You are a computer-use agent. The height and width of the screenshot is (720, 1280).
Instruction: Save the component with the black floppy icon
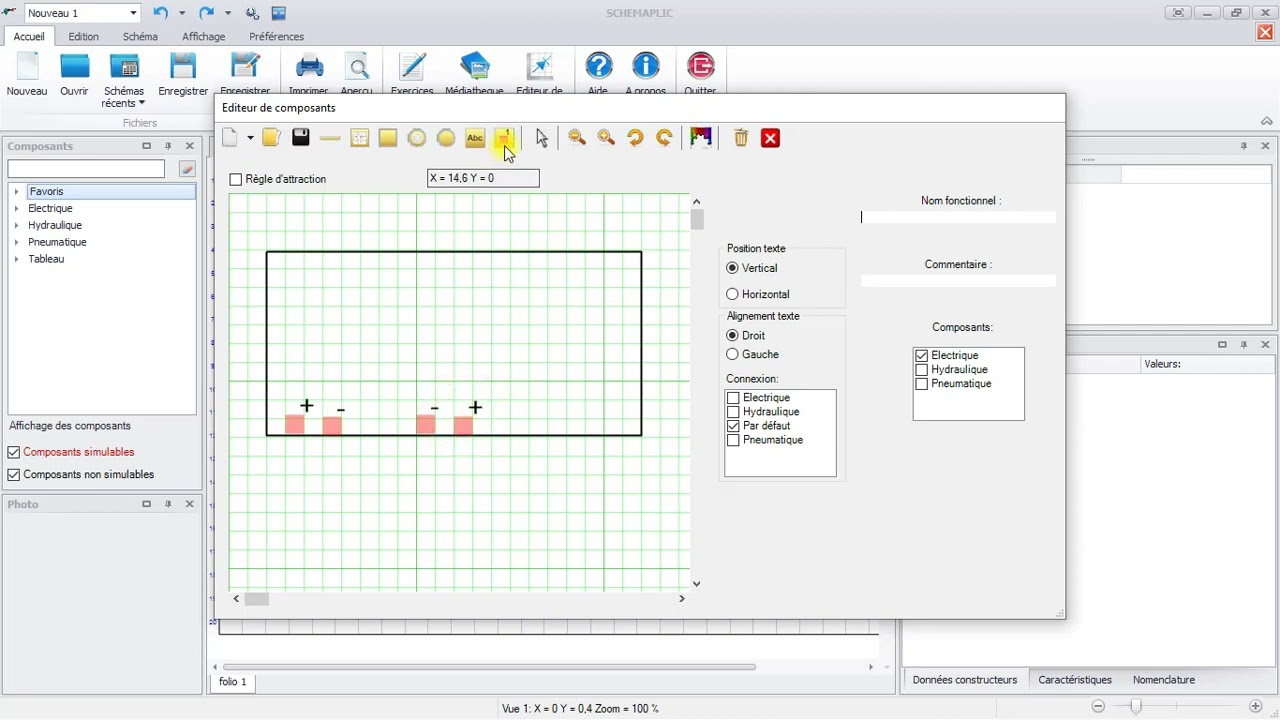coord(301,138)
